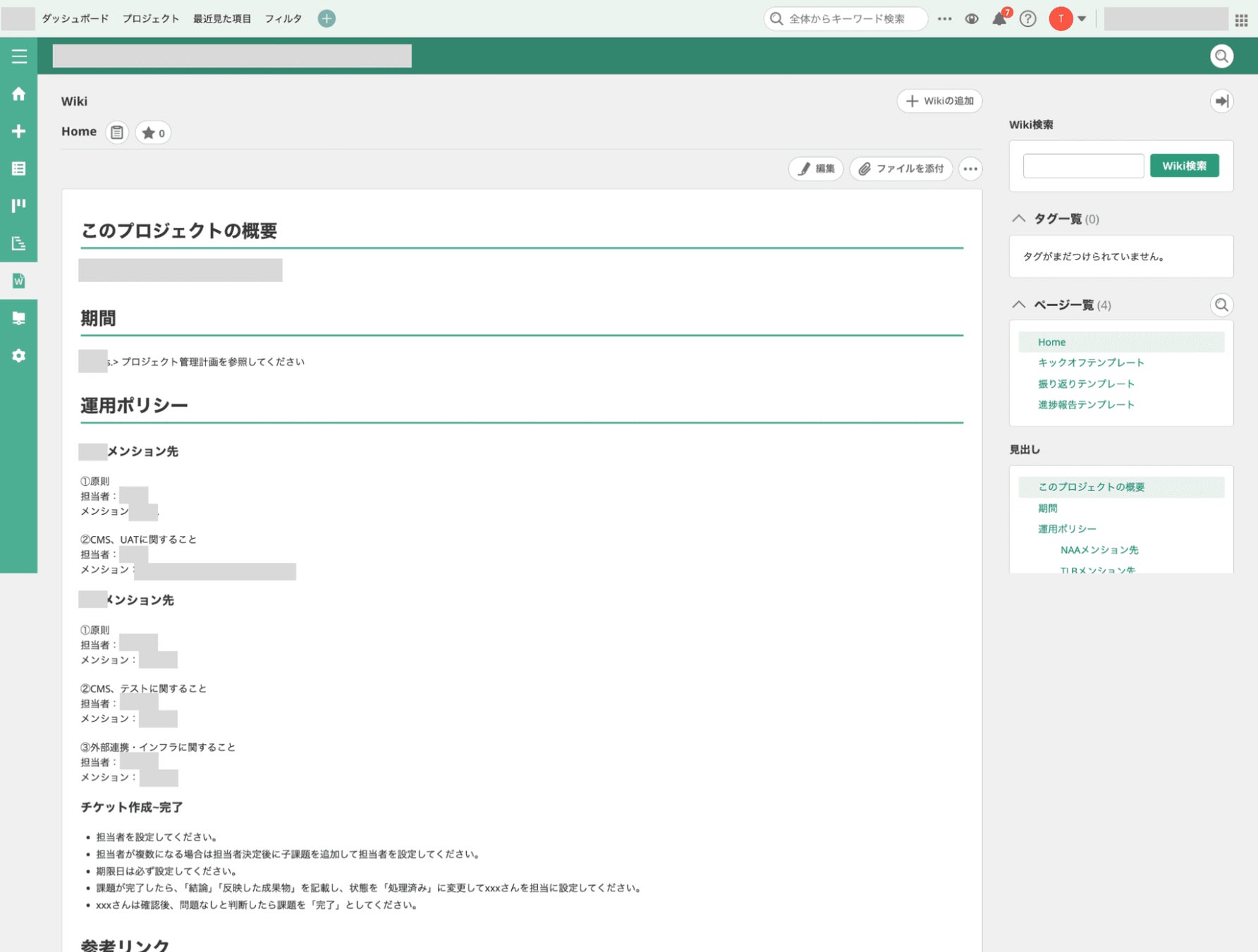Click プロジェクト管理計画を参照してください text
Screen dimensions: 1258x952
(x=213, y=362)
